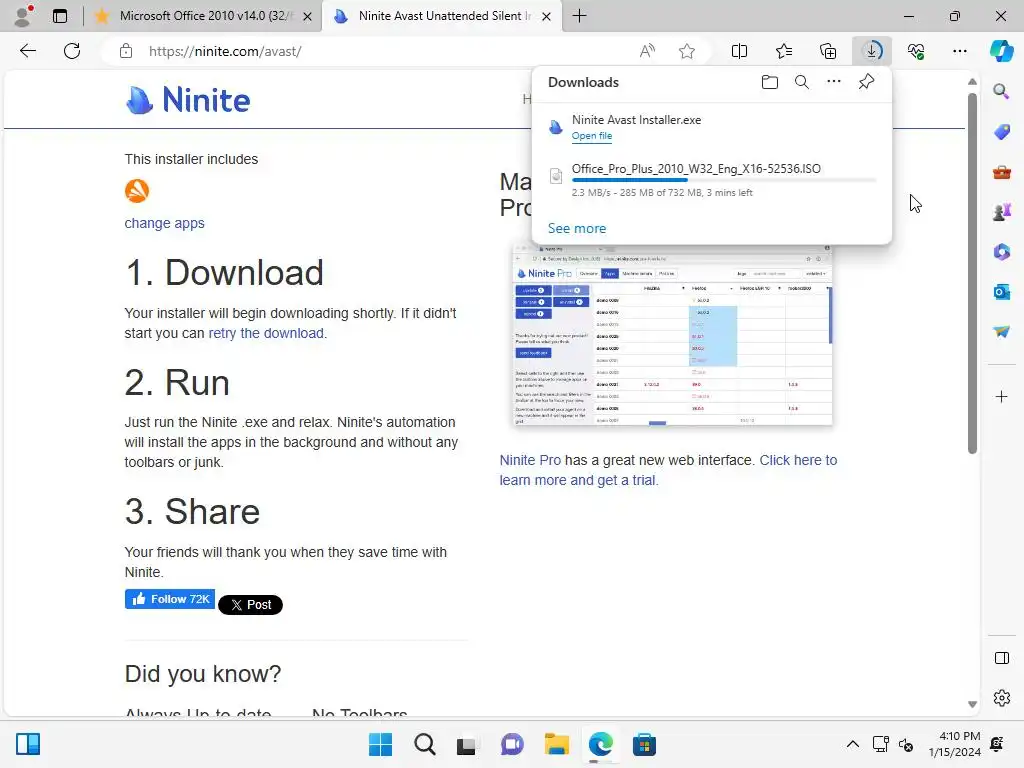Toggle sidebar visibility icon
This screenshot has width=1024, height=768.
(1001, 658)
